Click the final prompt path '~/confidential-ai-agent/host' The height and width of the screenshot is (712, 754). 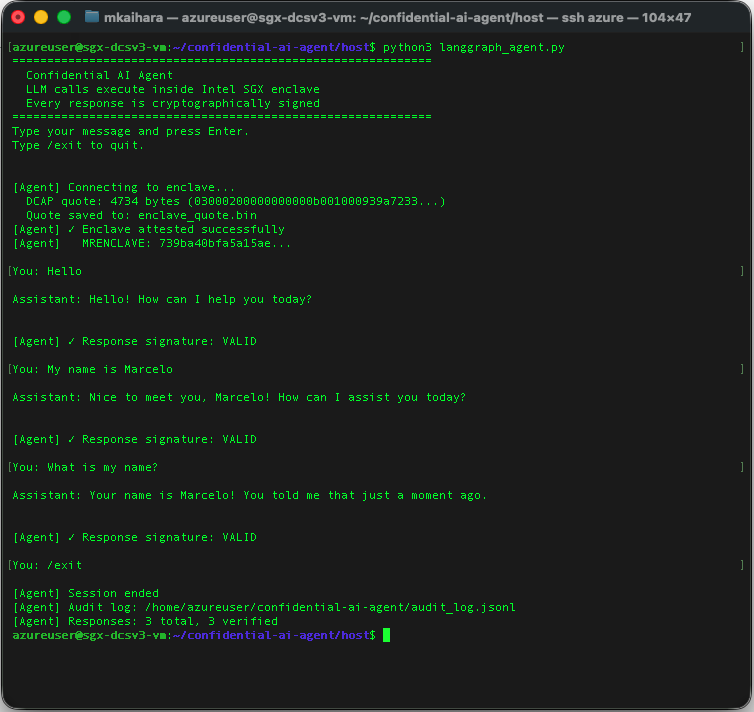coord(271,635)
